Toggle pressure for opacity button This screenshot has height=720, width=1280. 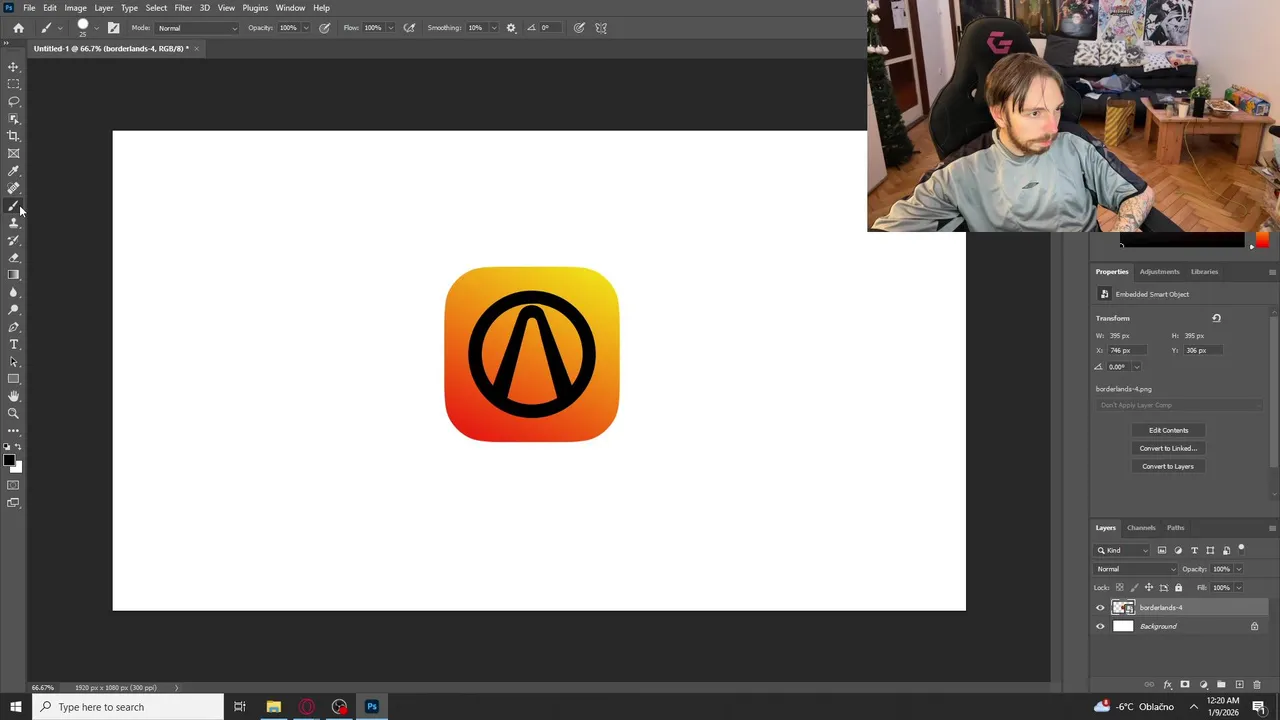point(325,28)
